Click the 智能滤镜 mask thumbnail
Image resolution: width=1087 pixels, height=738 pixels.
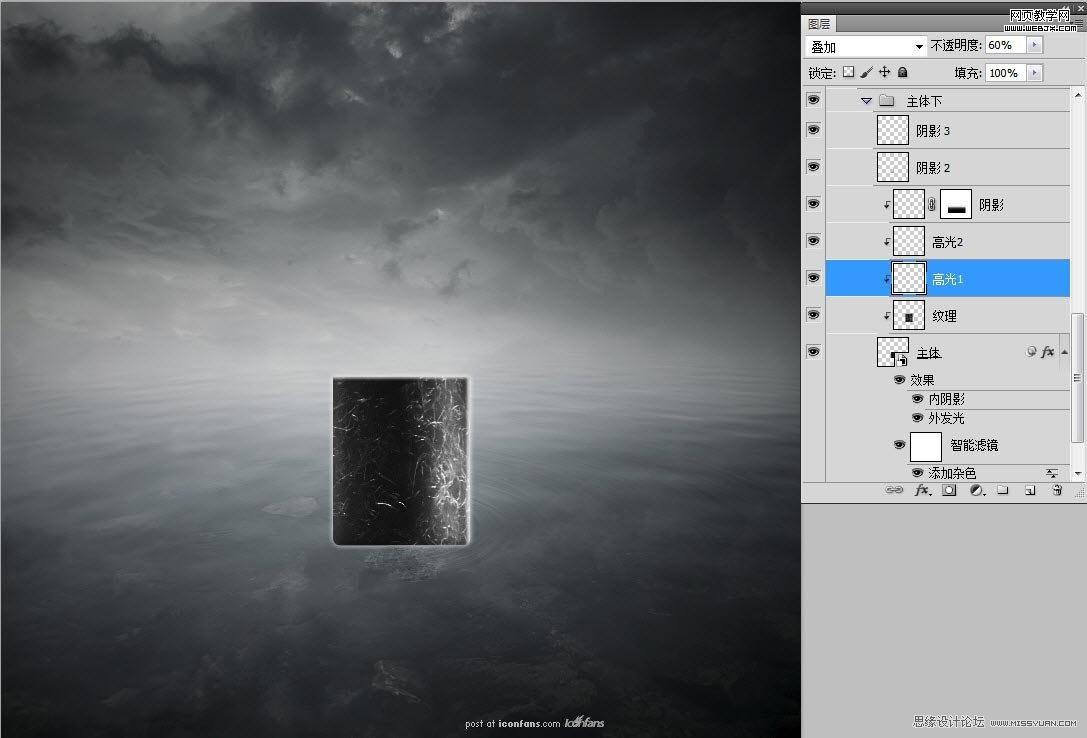[925, 445]
